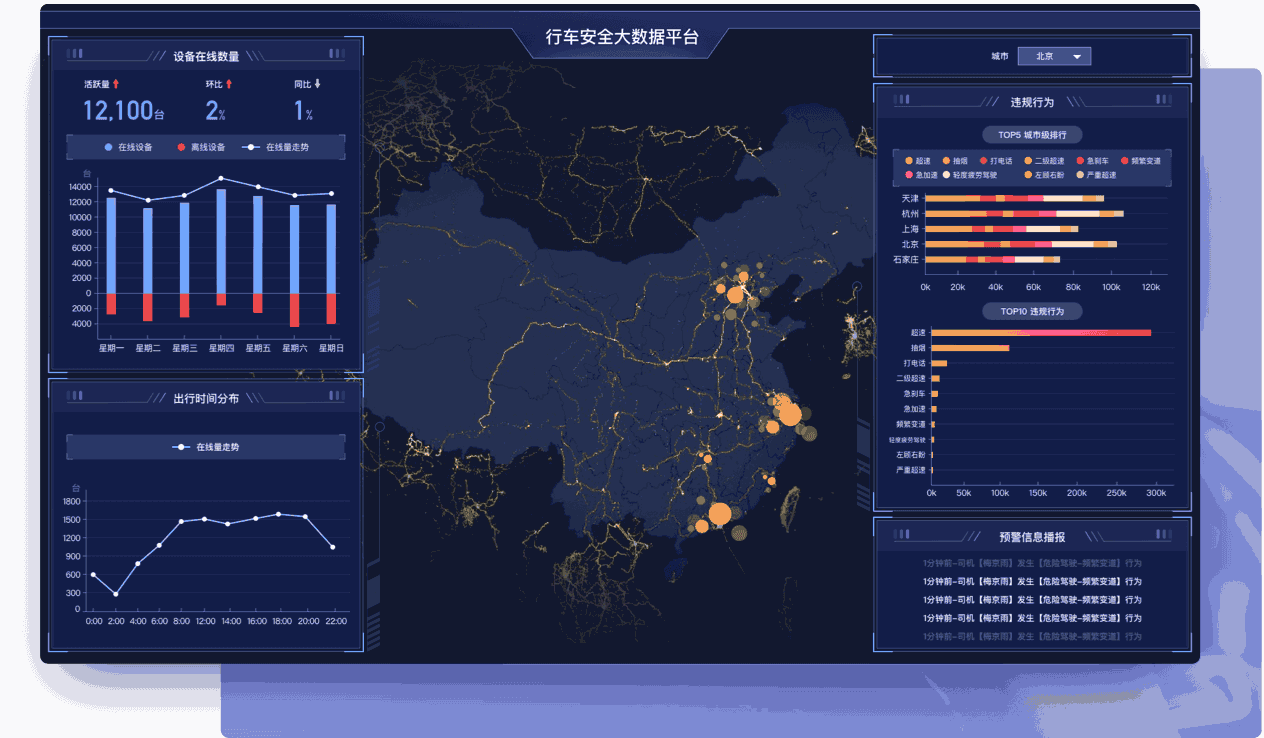This screenshot has width=1264, height=738.
Task: Click the 超速 bar in TOP10 chart
Action: click(x=1040, y=333)
